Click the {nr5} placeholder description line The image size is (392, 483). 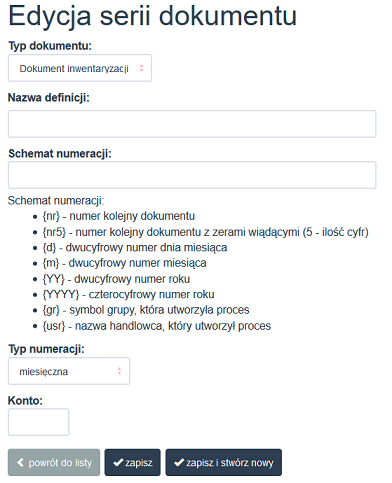click(x=205, y=232)
